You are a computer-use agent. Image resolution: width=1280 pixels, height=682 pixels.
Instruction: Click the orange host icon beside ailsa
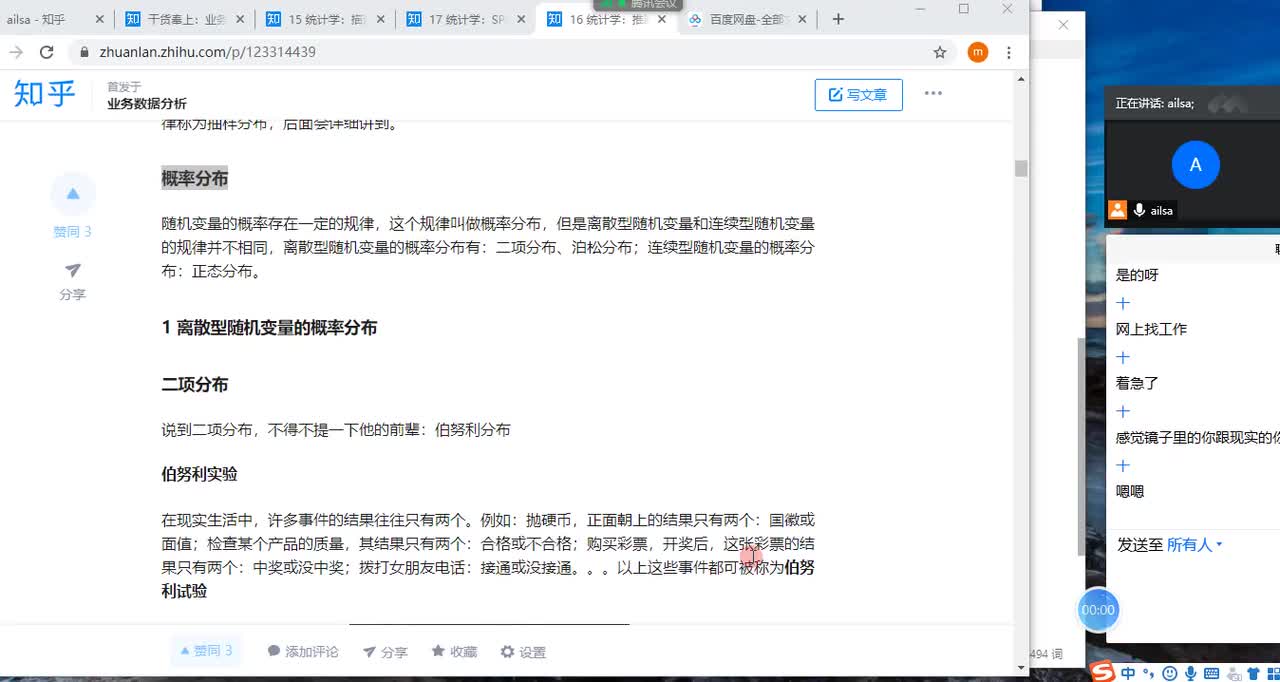[1118, 210]
